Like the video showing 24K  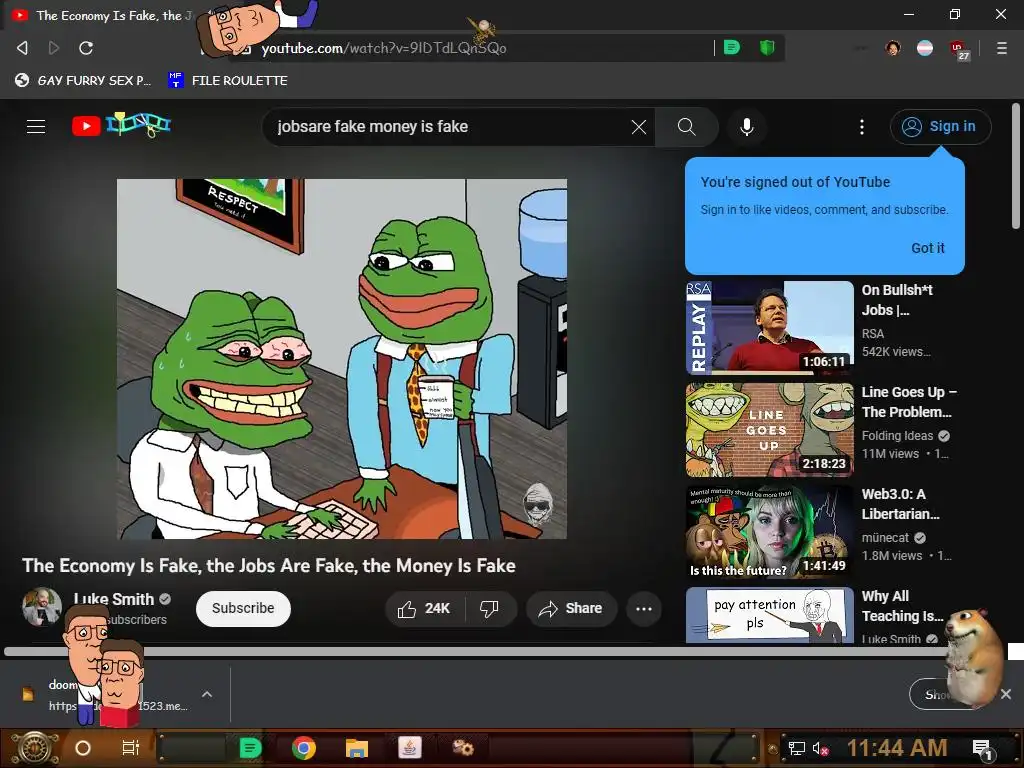(x=424, y=609)
